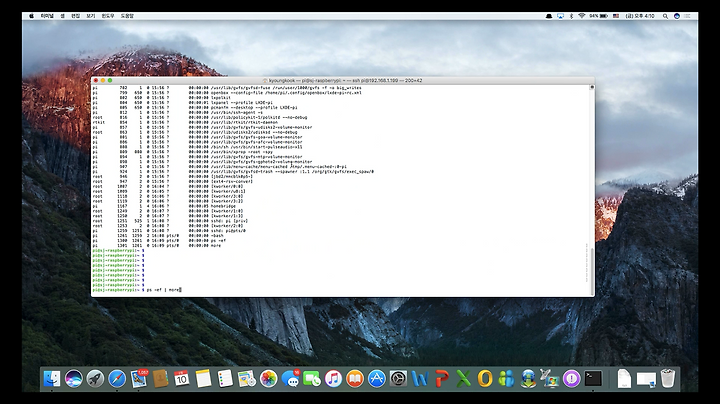Click Siri icon in the menu bar
The image size is (720, 404).
coord(676,16)
